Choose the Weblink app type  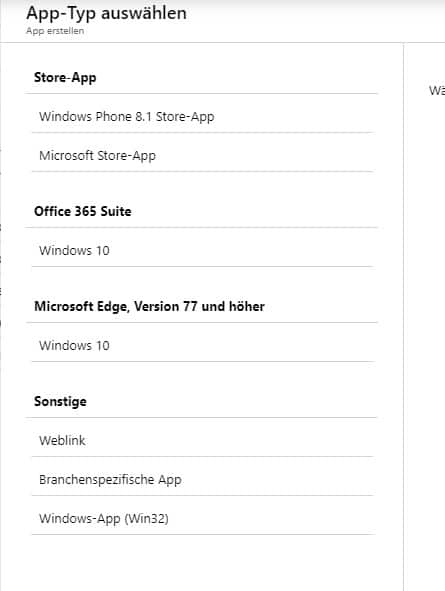point(203,440)
